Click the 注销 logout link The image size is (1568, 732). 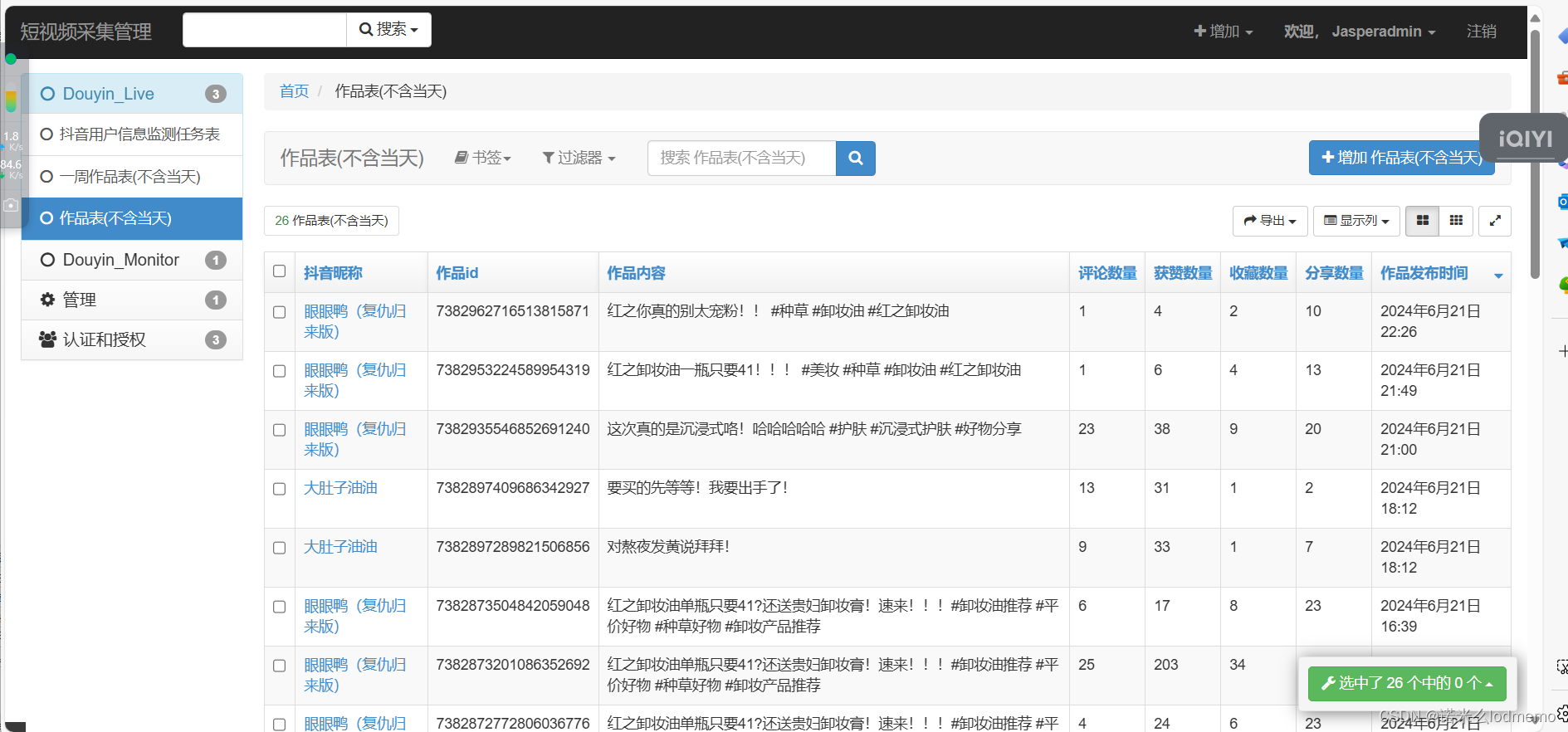tap(1481, 32)
